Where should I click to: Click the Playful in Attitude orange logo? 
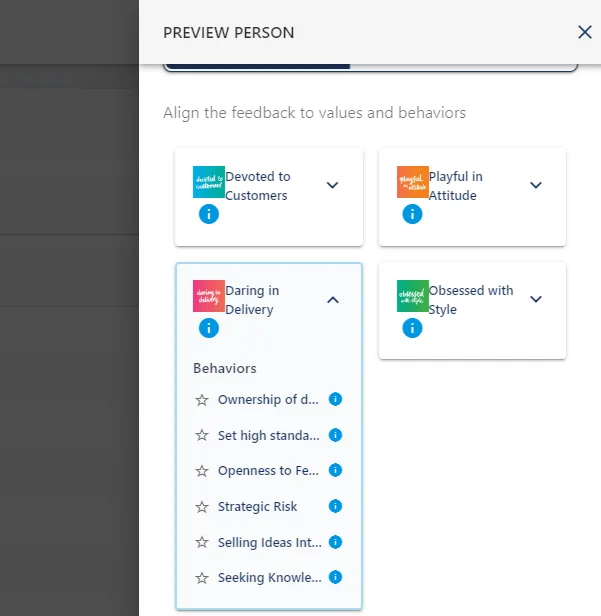[x=412, y=182]
